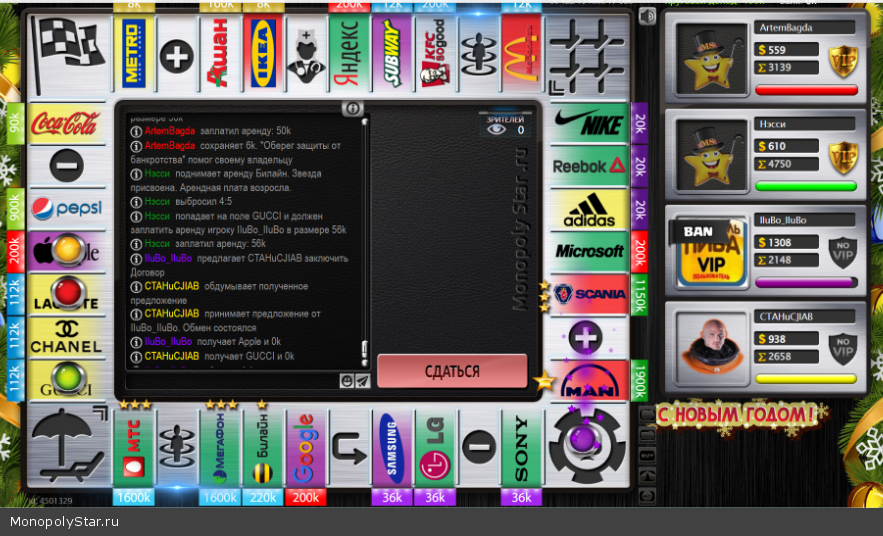
Task: Open the chat info icon
Action: pyautogui.click(x=353, y=108)
